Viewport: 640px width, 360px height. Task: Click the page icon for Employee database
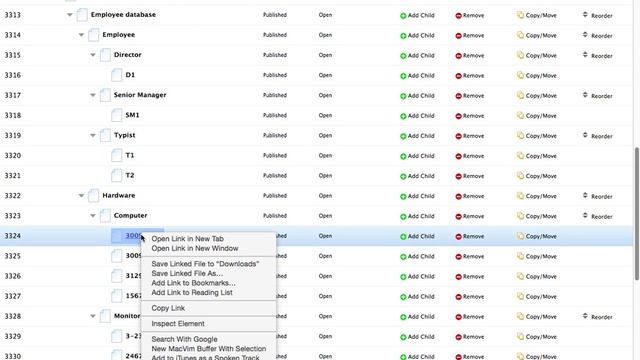click(82, 15)
